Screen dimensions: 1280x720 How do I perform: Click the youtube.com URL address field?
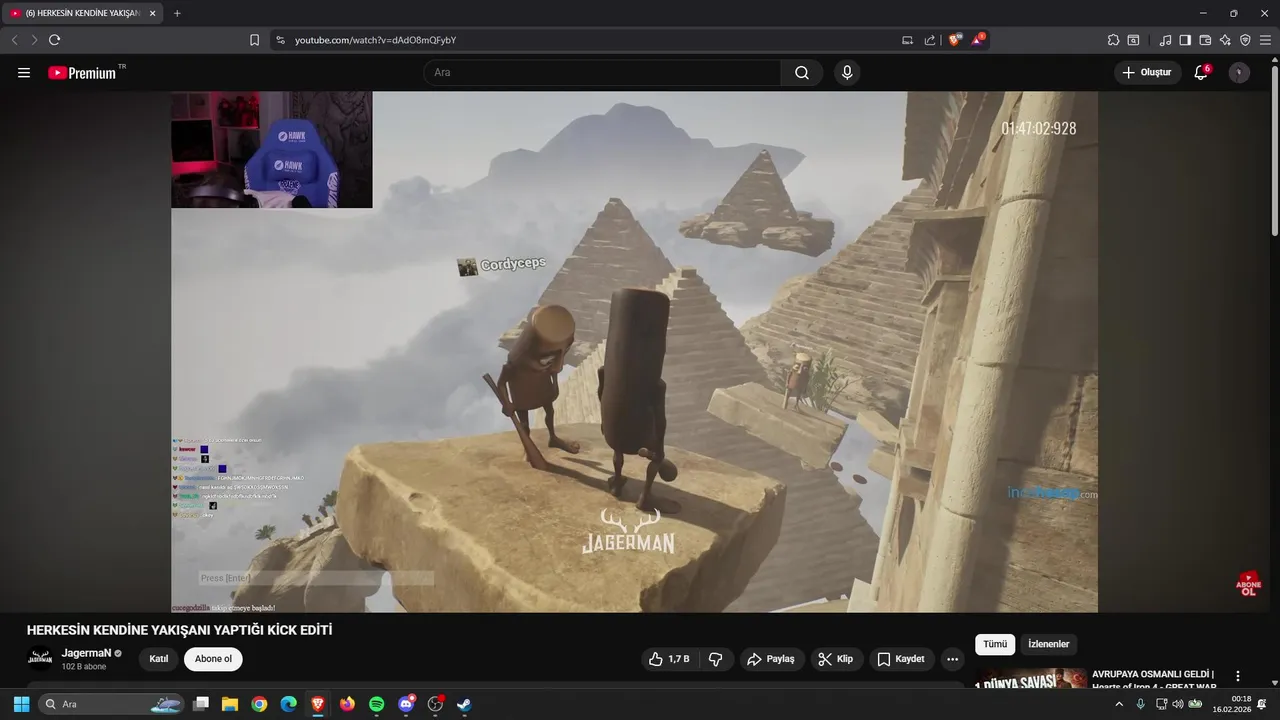[375, 40]
